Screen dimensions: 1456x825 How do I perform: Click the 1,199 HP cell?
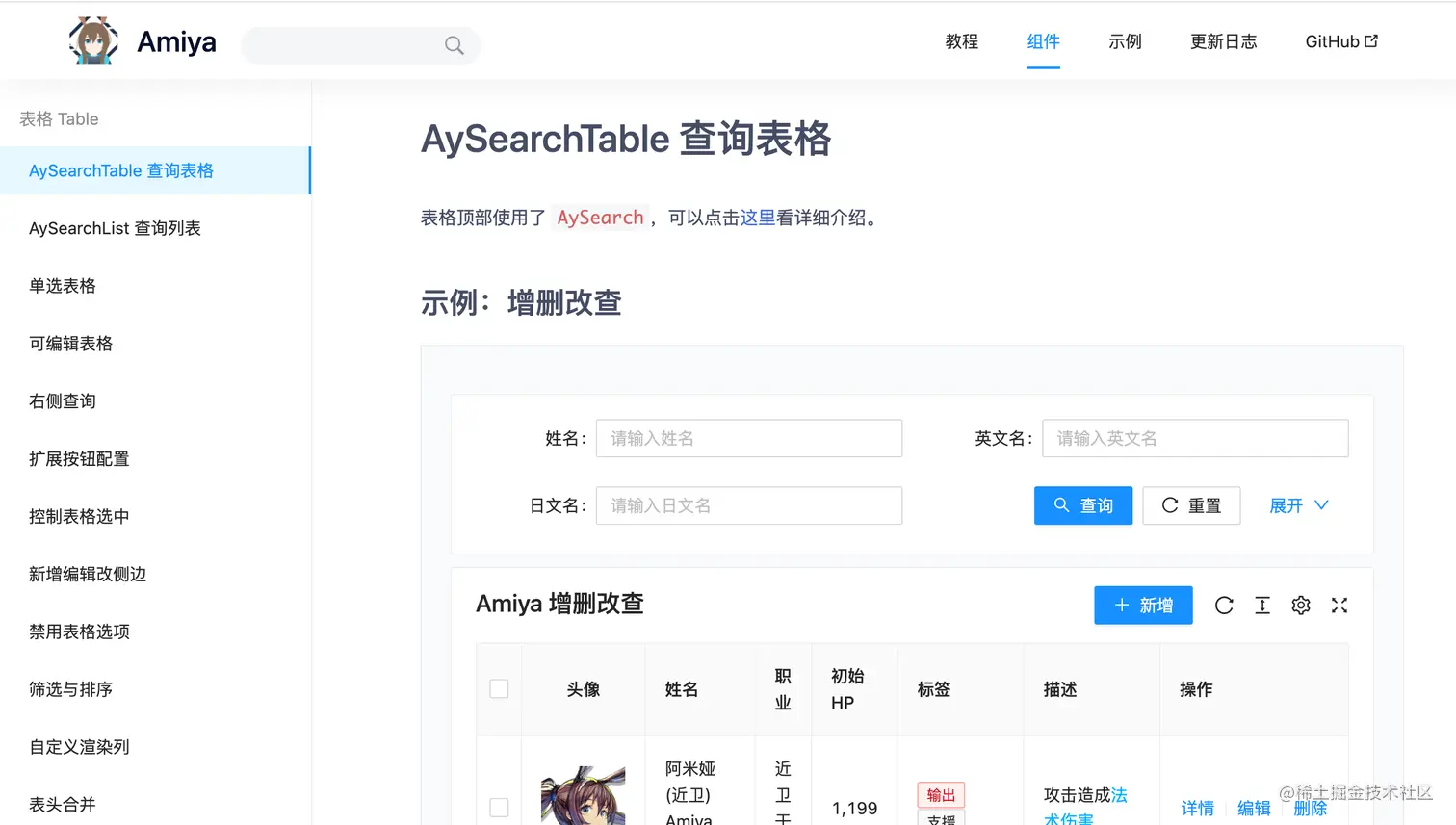point(854,808)
